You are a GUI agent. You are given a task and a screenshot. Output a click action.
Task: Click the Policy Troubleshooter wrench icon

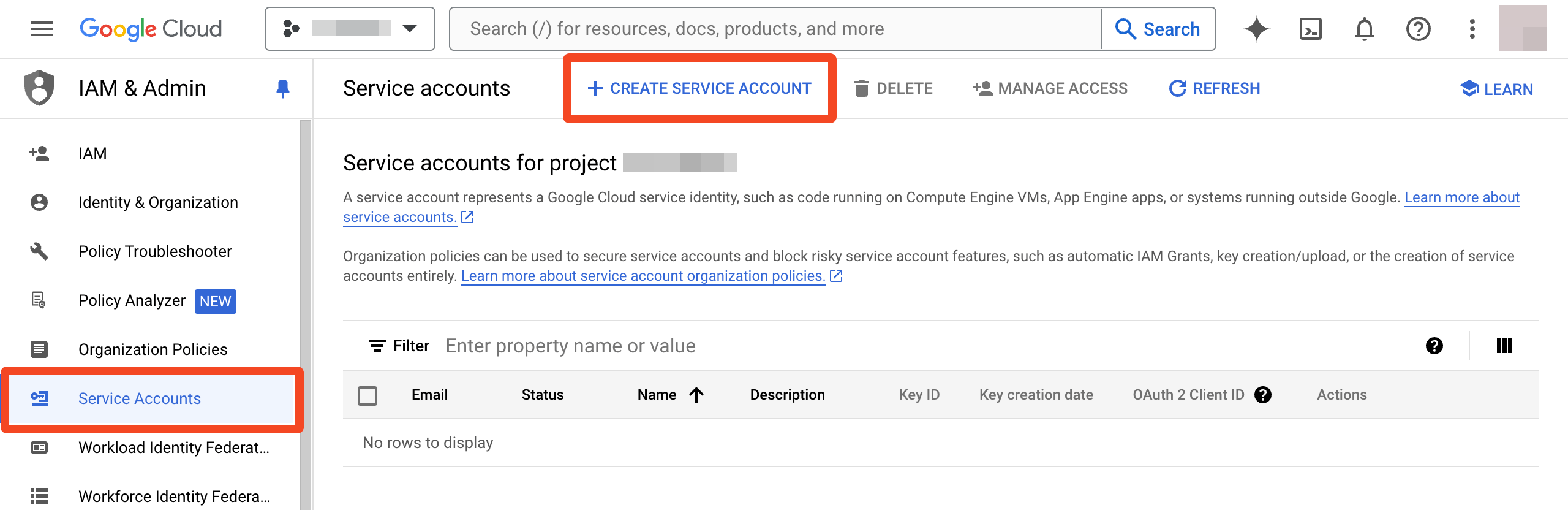click(39, 251)
